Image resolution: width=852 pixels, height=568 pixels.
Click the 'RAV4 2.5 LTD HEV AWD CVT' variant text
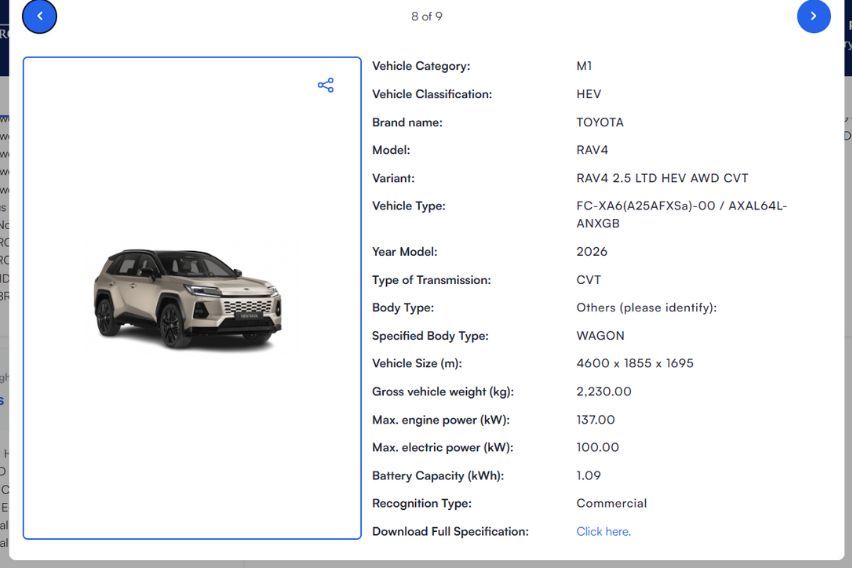coord(662,178)
